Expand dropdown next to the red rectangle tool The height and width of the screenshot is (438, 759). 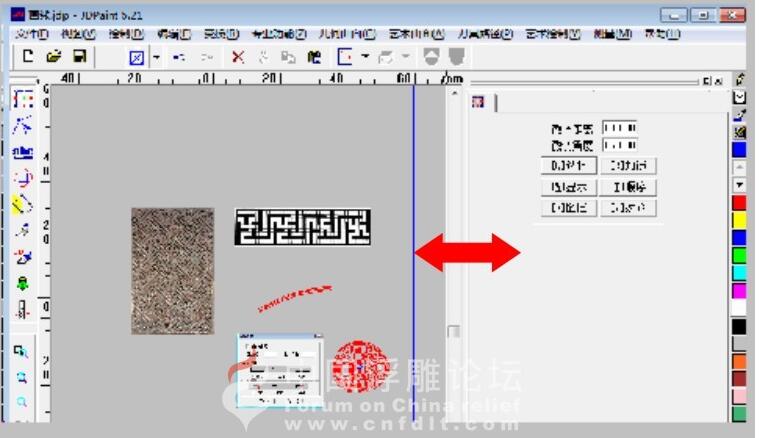tap(365, 57)
